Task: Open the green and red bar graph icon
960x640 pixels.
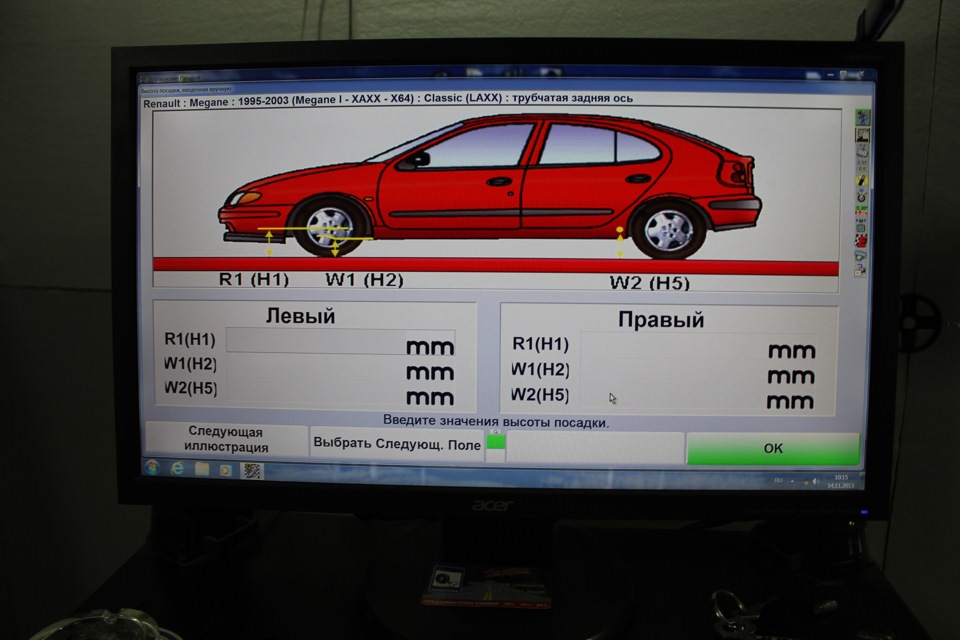Action: click(x=861, y=210)
